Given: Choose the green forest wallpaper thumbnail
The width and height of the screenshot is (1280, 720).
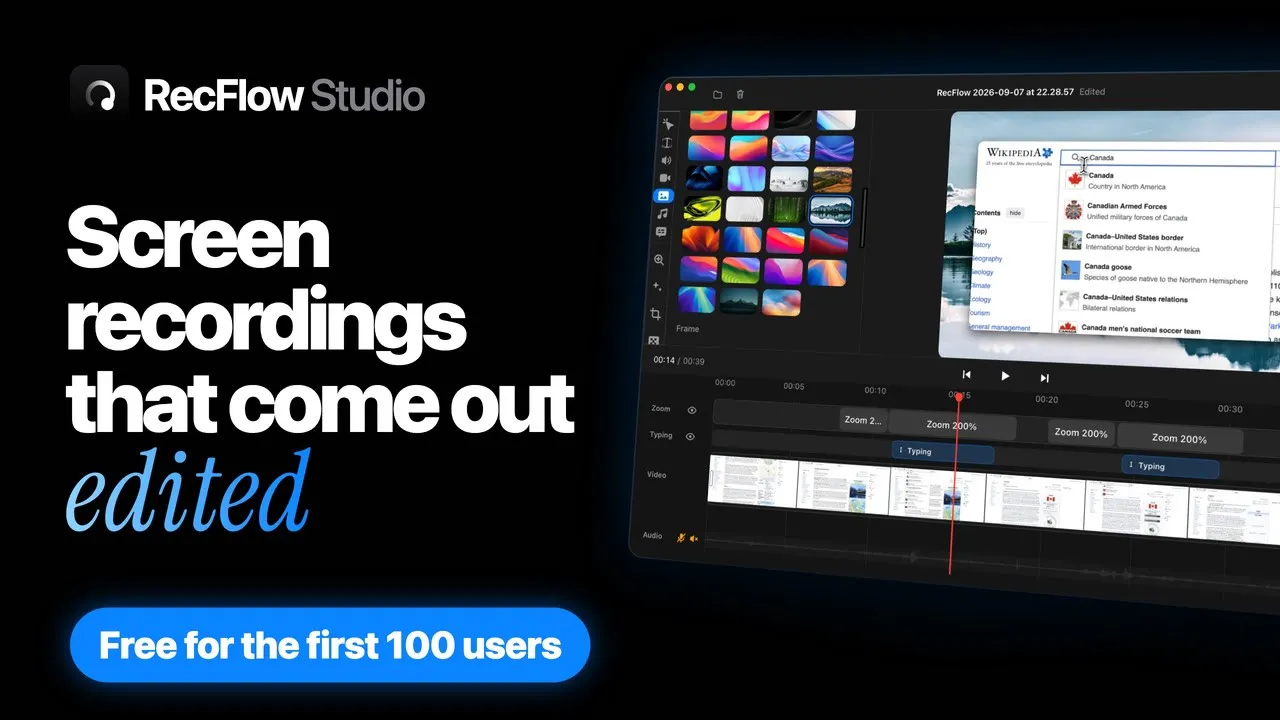Looking at the screenshot, I should tap(789, 209).
